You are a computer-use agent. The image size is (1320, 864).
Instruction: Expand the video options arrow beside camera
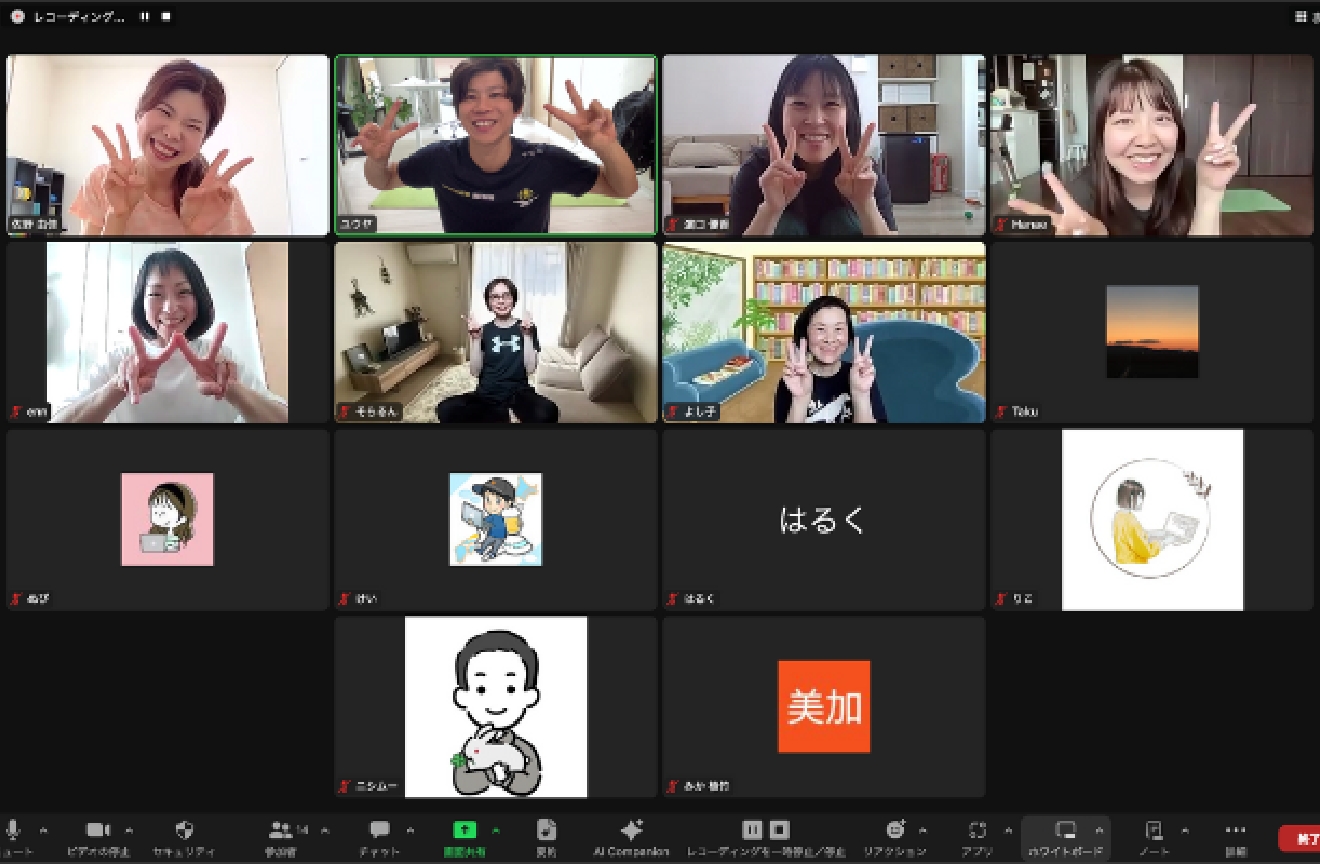tap(128, 830)
